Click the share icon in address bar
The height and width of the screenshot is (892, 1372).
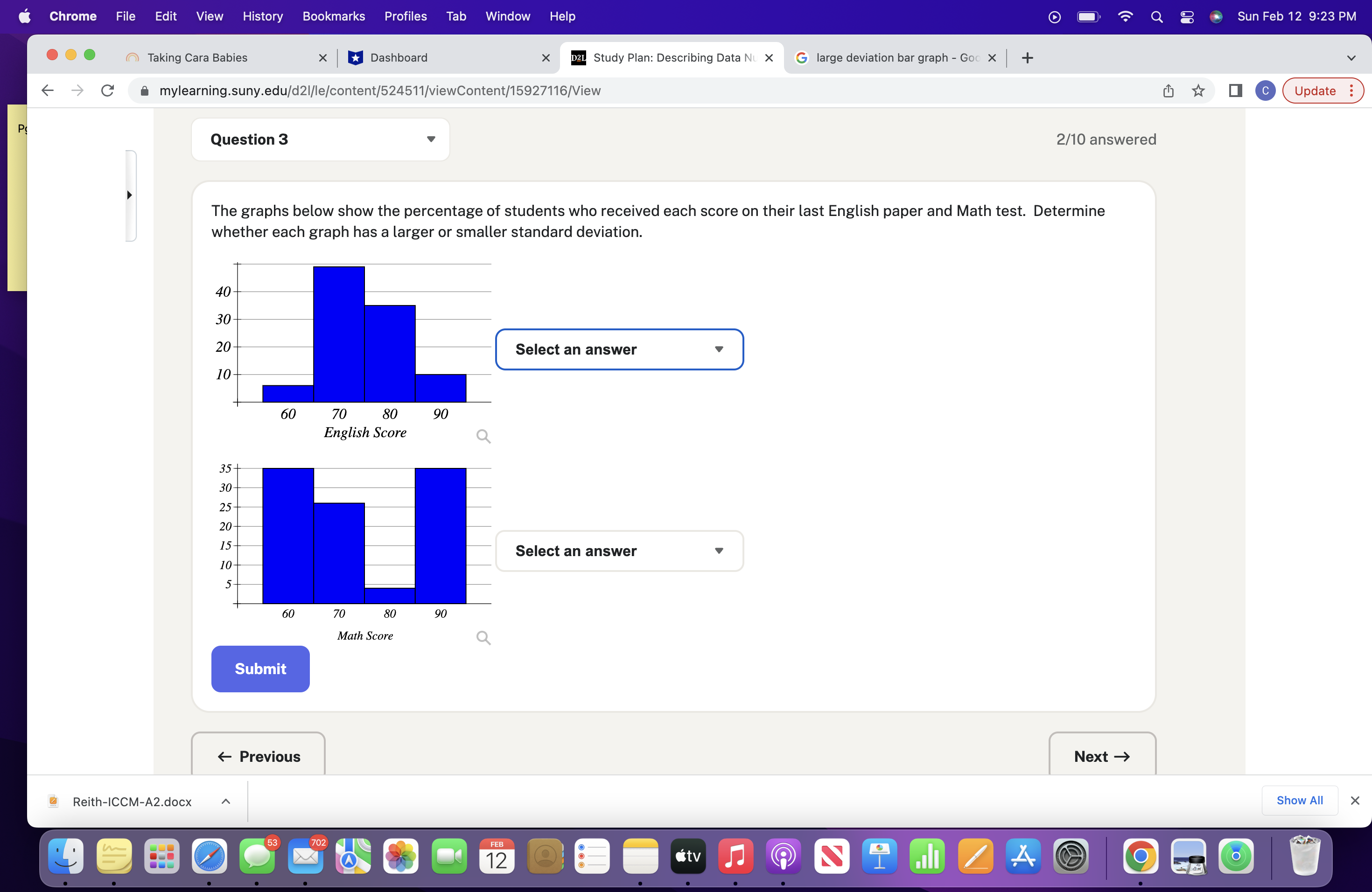point(1168,91)
